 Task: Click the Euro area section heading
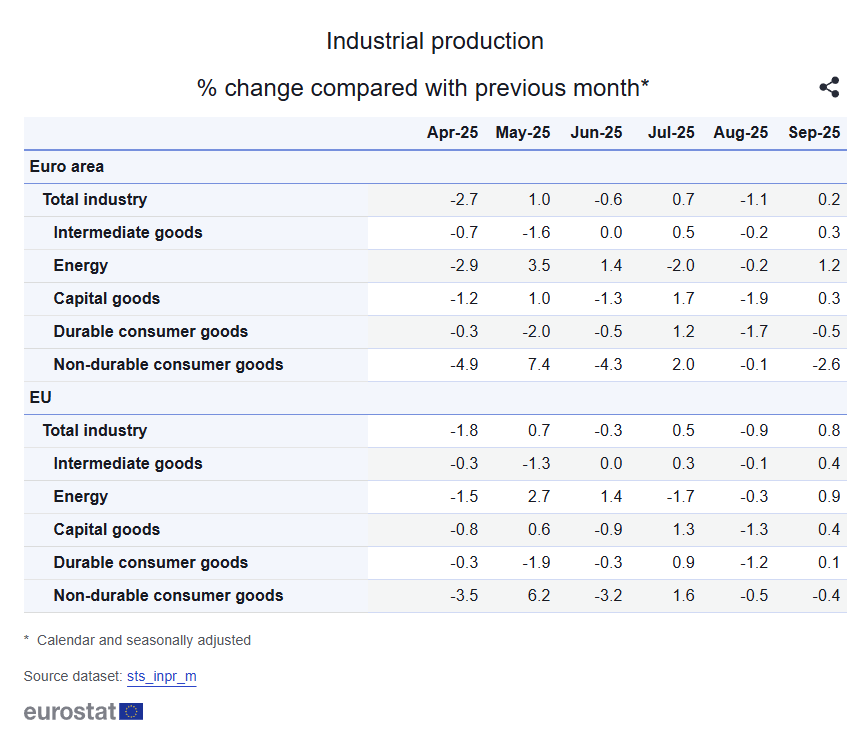[x=67, y=167]
